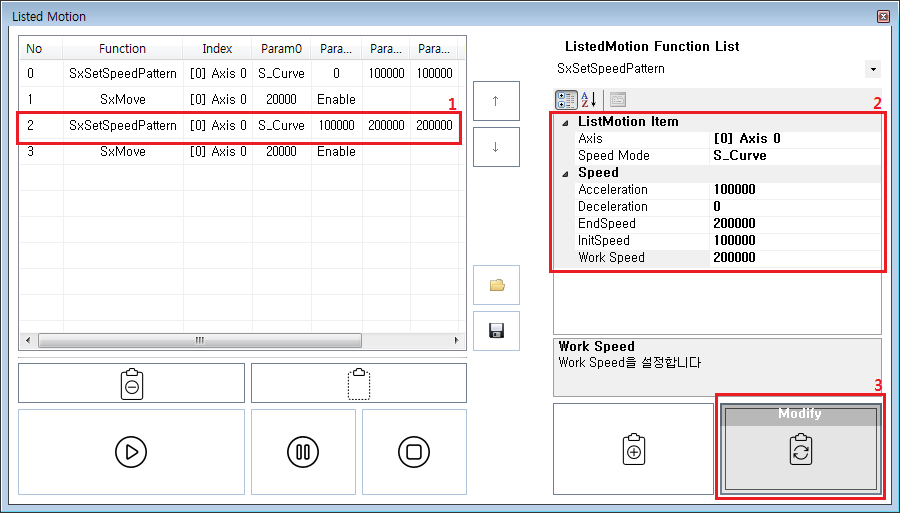Screen dimensions: 900x513
Task: Select row 3 SxMove in the list
Action: click(122, 152)
